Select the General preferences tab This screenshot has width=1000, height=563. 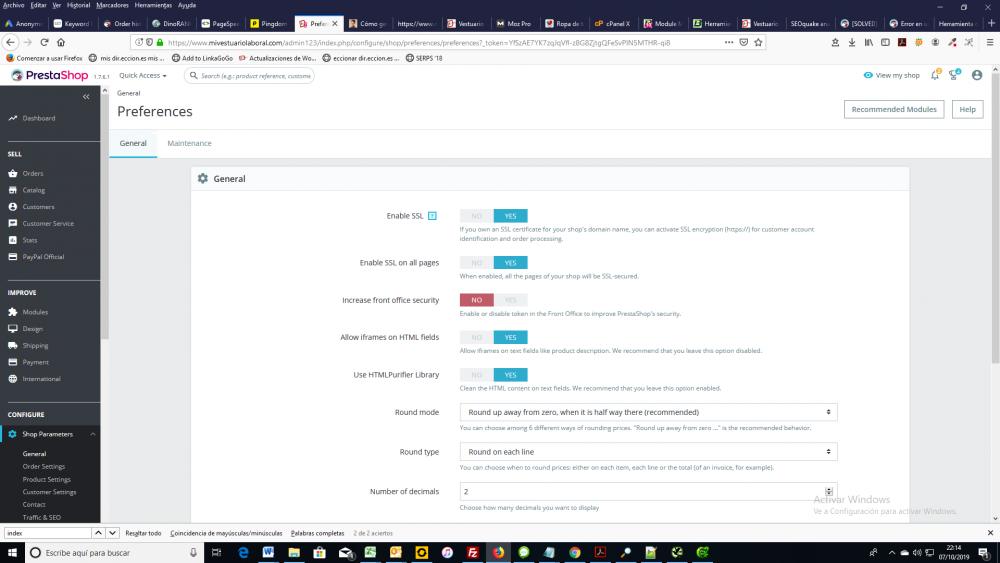(x=133, y=143)
